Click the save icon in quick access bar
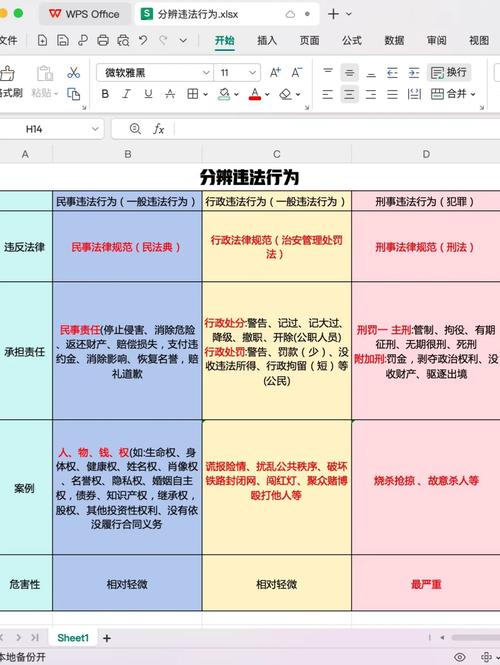 coord(63,40)
